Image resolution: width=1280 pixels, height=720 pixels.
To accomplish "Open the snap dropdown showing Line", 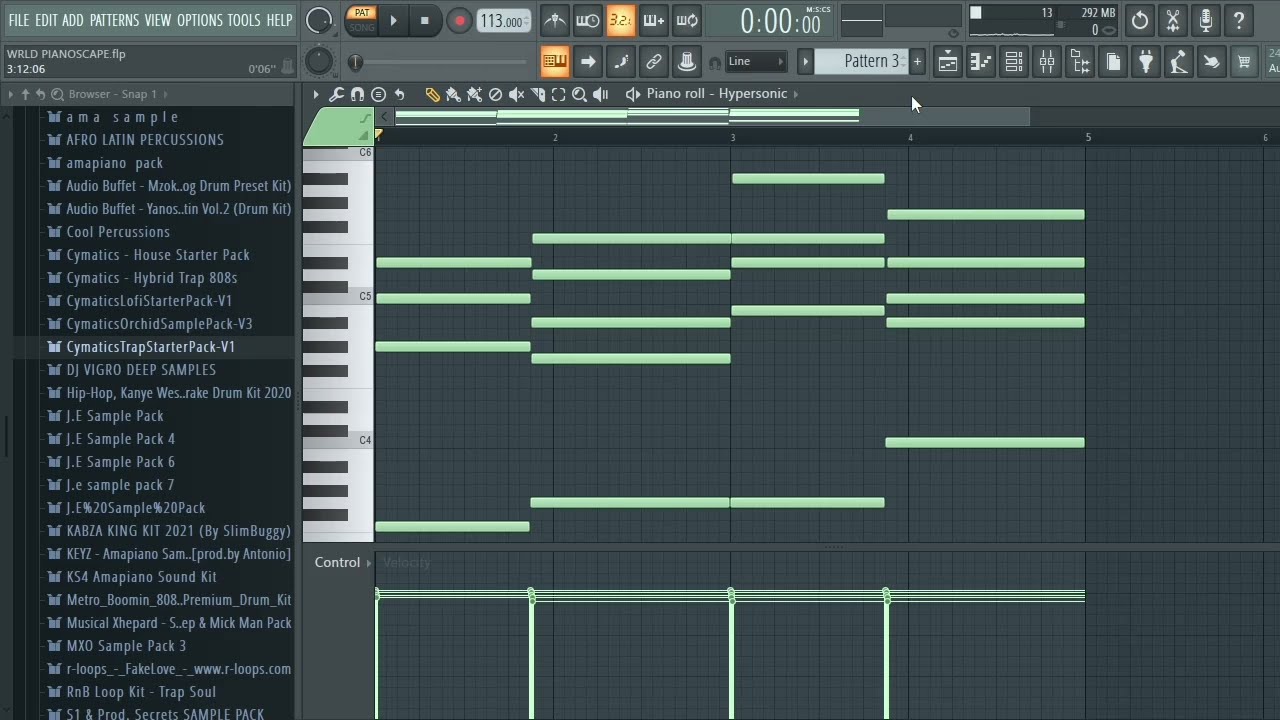I will pos(756,62).
